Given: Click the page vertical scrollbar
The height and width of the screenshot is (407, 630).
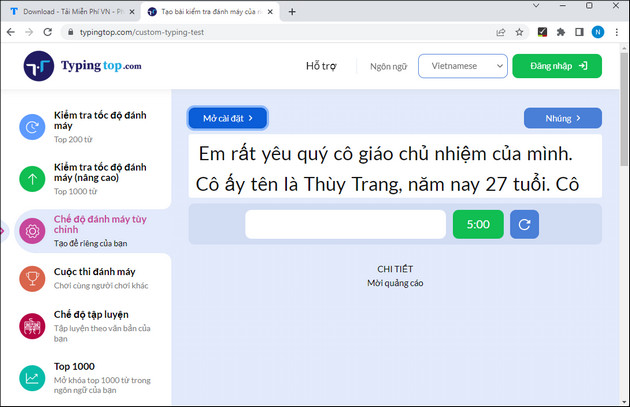Looking at the screenshot, I should 624,108.
